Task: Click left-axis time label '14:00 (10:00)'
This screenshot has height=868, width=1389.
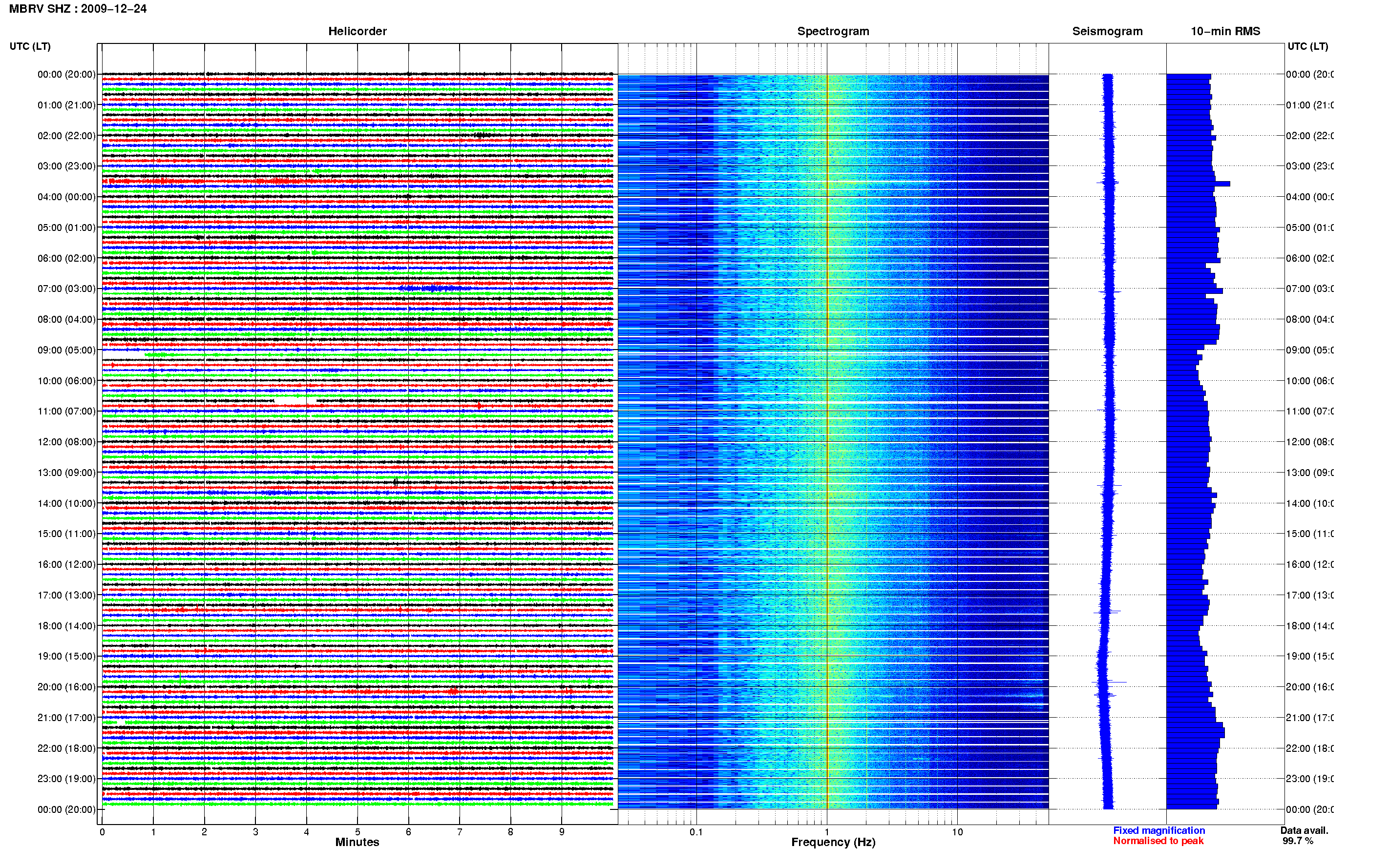Action: pos(66,503)
